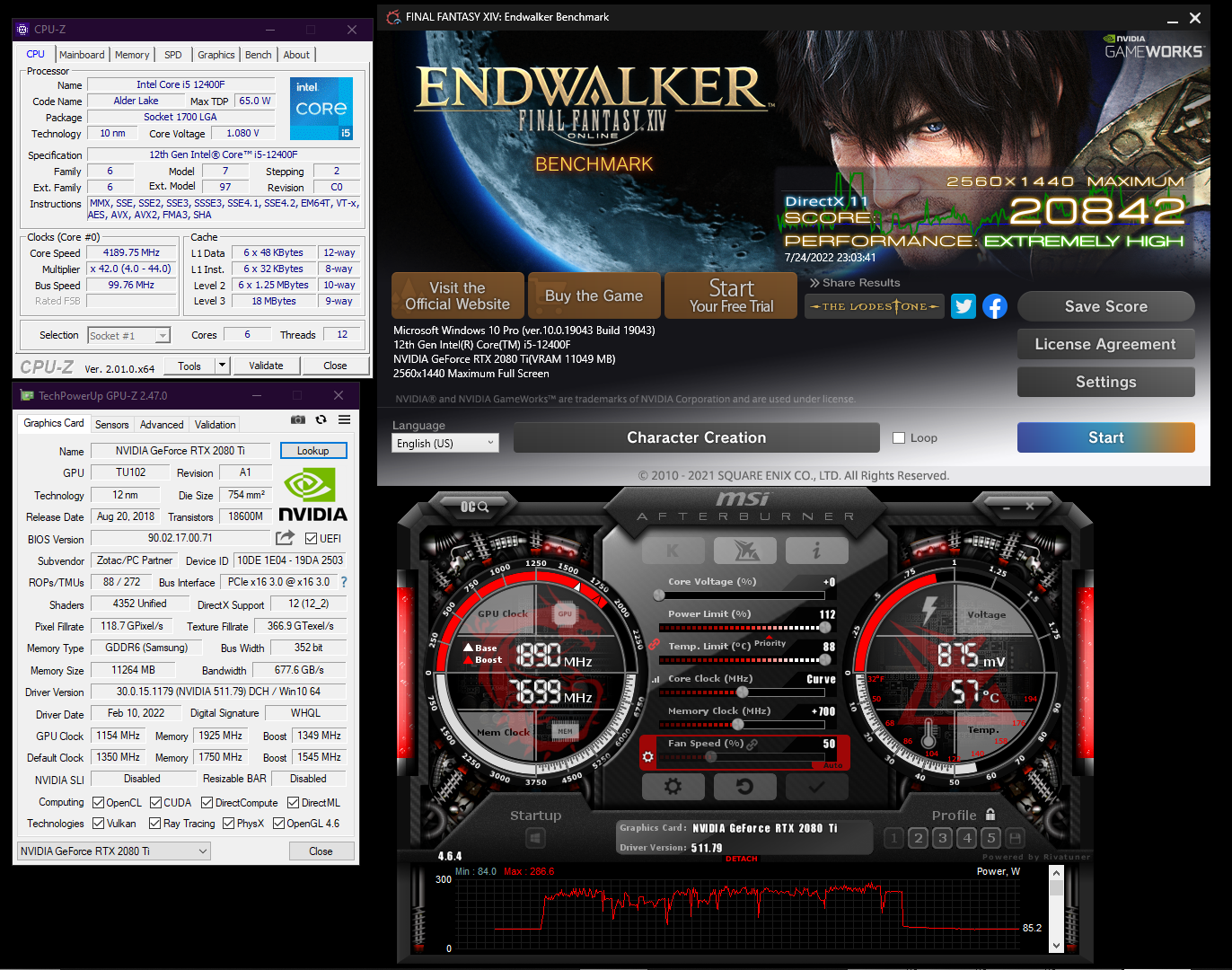Open the CPU-Z Tools dropdown arrow
Image resolution: width=1232 pixels, height=970 pixels.
coord(222,365)
